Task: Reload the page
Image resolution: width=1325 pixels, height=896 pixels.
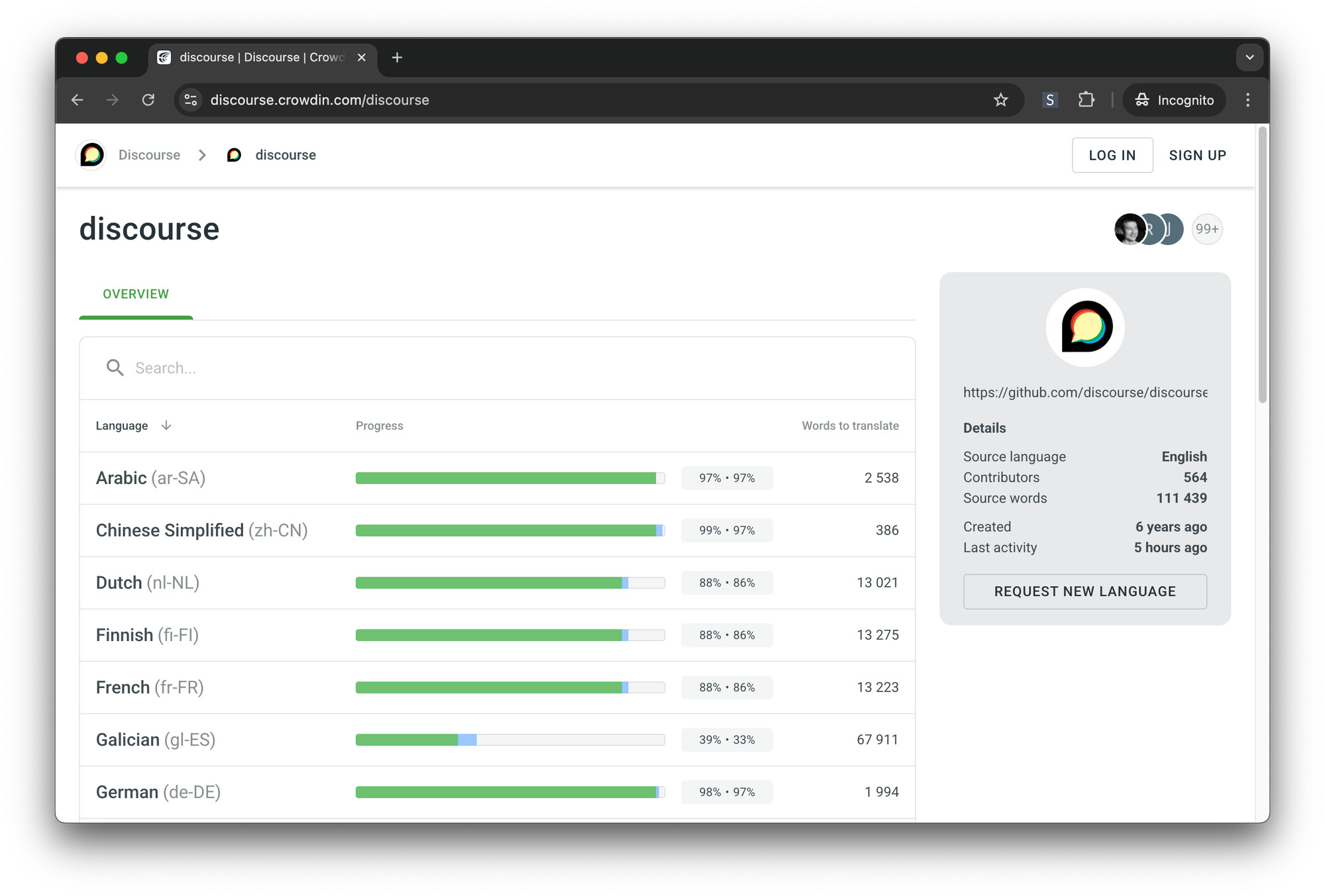Action: 148,100
